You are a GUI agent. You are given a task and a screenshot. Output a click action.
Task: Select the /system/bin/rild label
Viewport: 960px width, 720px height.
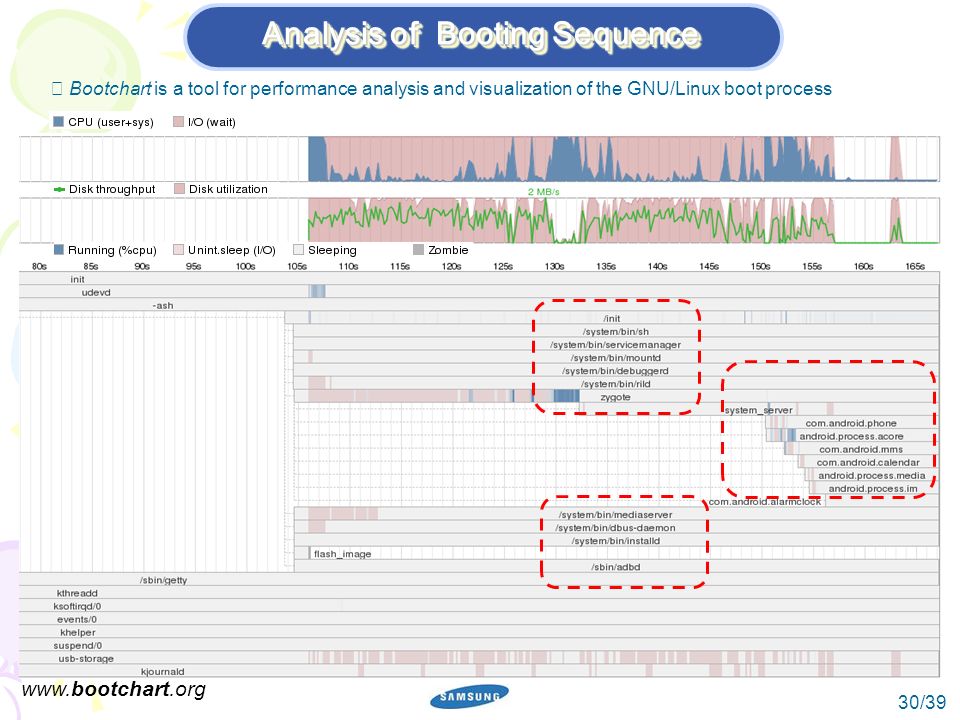click(615, 384)
